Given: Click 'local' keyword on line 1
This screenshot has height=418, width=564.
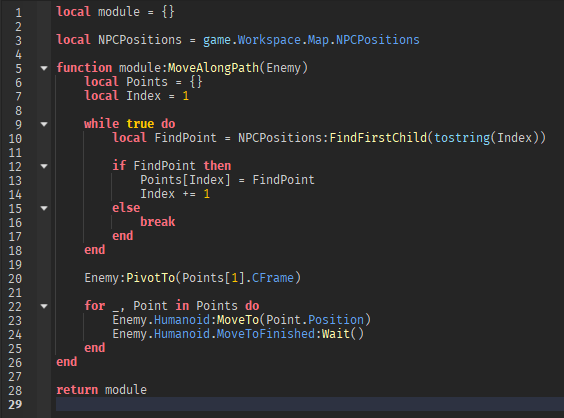Looking at the screenshot, I should (73, 12).
